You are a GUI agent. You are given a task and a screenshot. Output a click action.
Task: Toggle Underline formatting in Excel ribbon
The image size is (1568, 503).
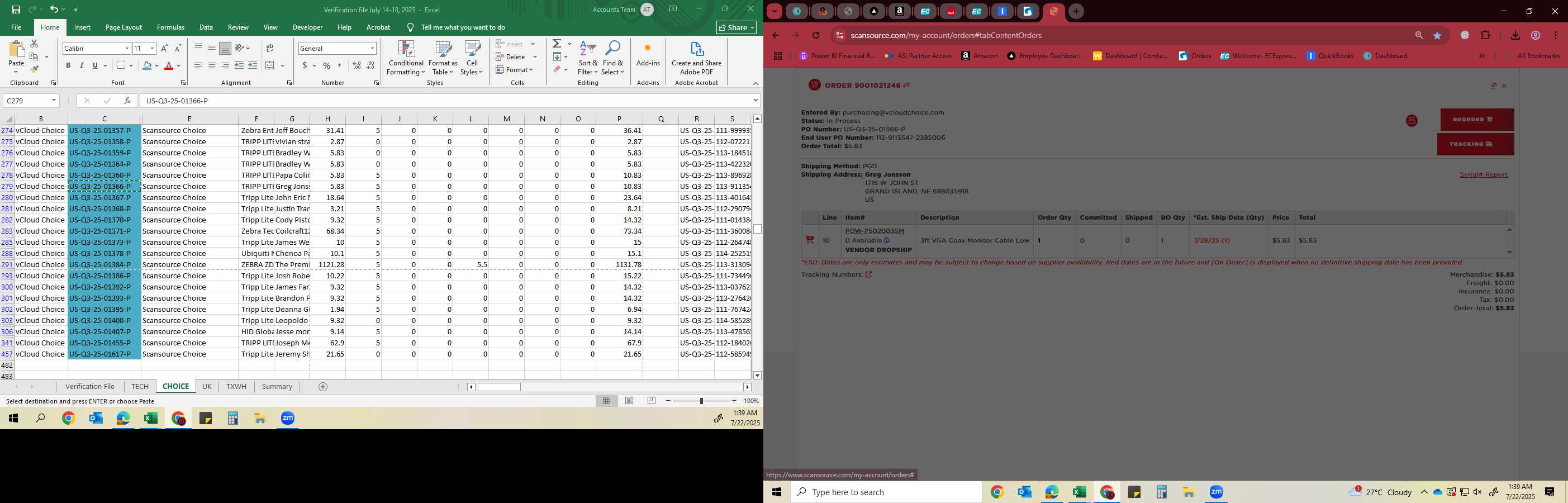(x=95, y=65)
